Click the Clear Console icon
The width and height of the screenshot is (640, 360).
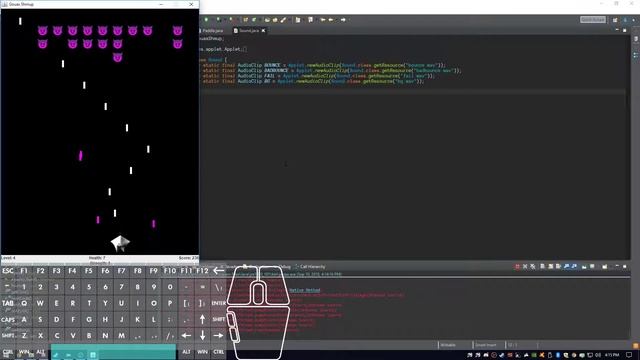[x=542, y=267]
